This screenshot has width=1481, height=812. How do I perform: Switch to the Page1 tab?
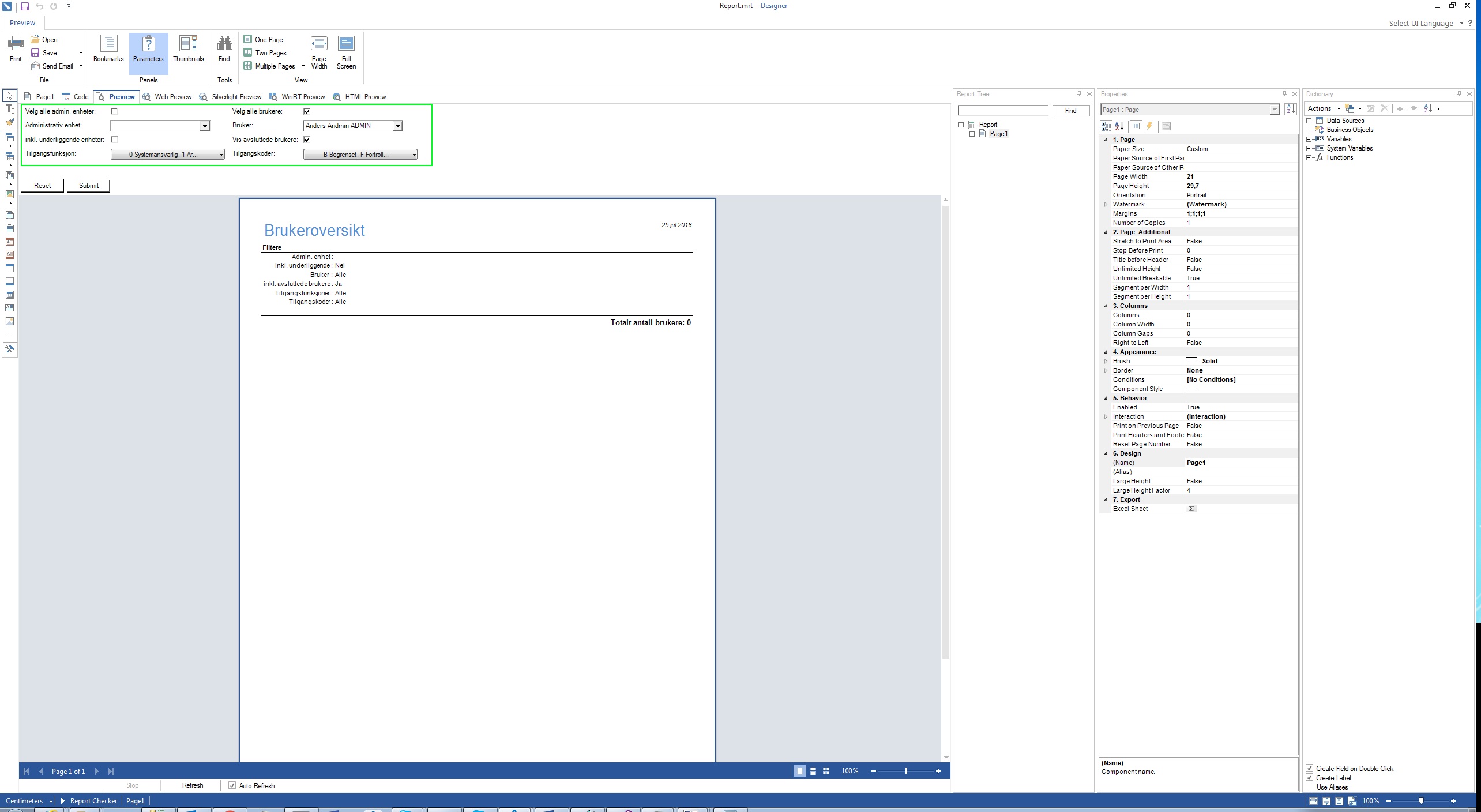click(x=39, y=97)
